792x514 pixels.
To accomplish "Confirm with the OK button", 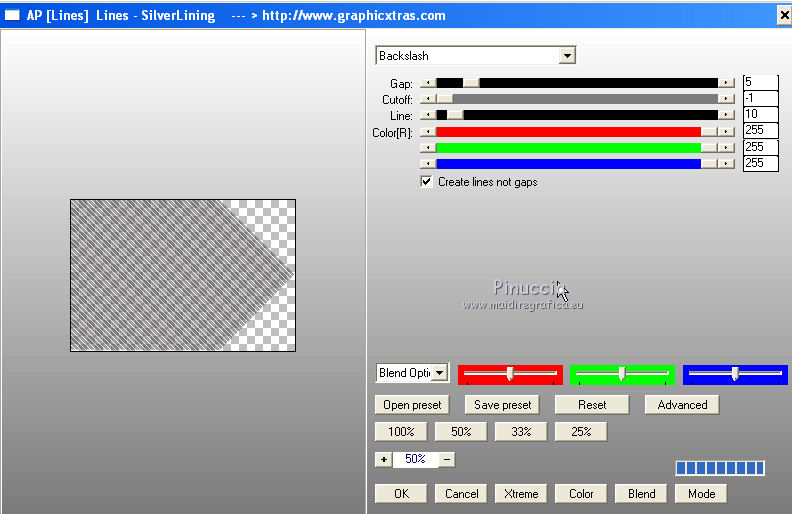I will click(401, 494).
